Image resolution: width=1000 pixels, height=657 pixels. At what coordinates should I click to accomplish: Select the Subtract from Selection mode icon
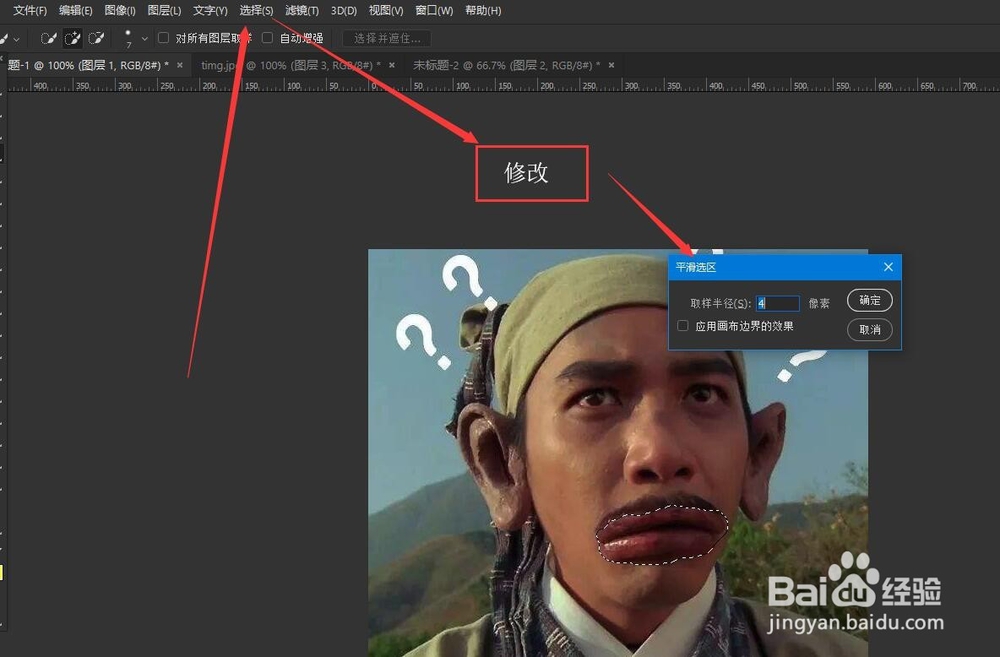[x=96, y=38]
